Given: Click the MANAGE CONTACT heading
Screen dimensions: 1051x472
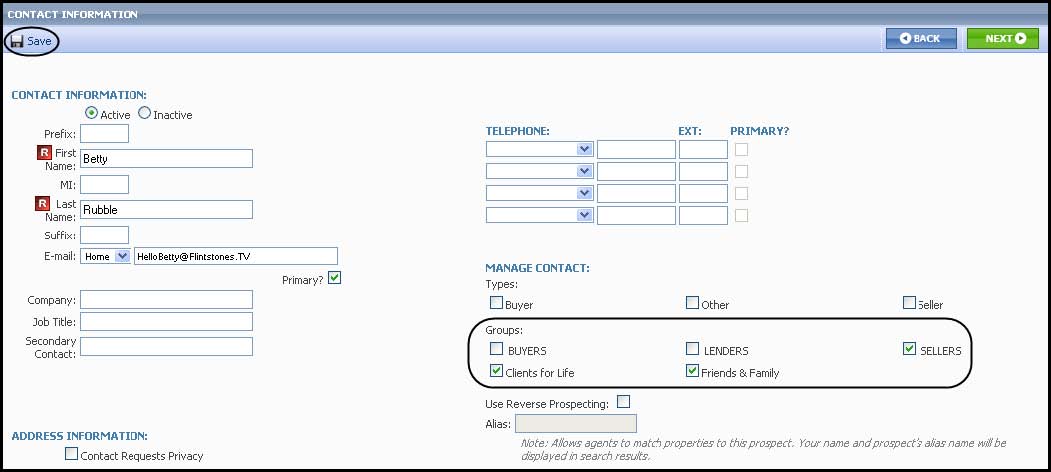Looking at the screenshot, I should (x=538, y=268).
